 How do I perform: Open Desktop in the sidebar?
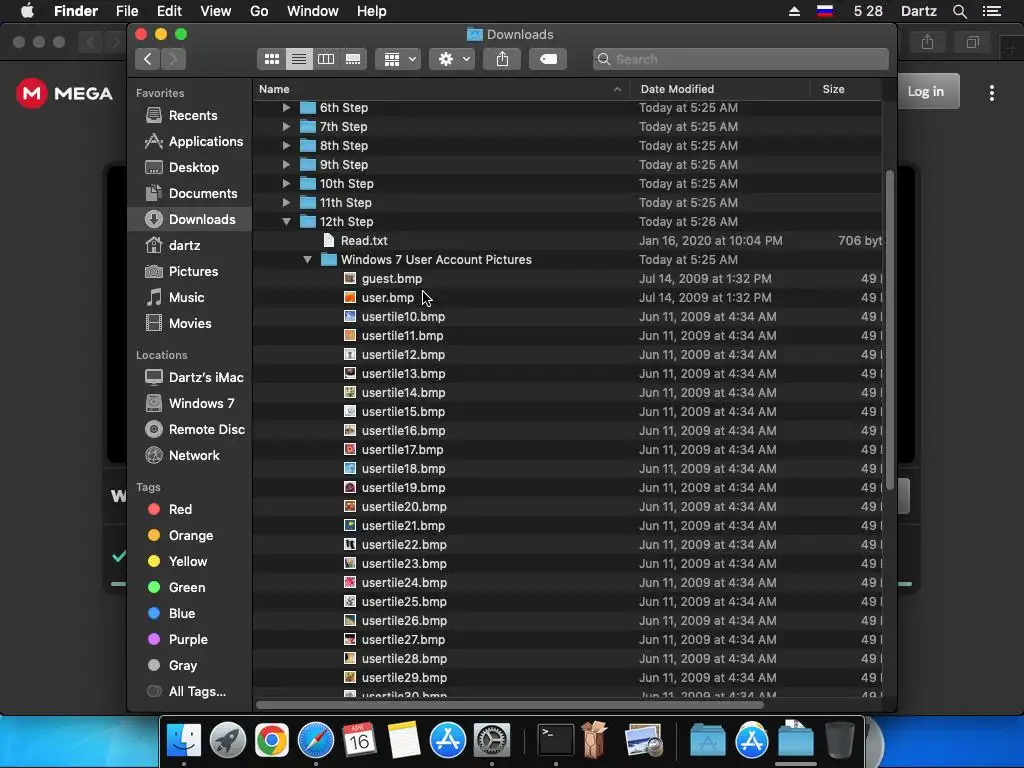189,168
